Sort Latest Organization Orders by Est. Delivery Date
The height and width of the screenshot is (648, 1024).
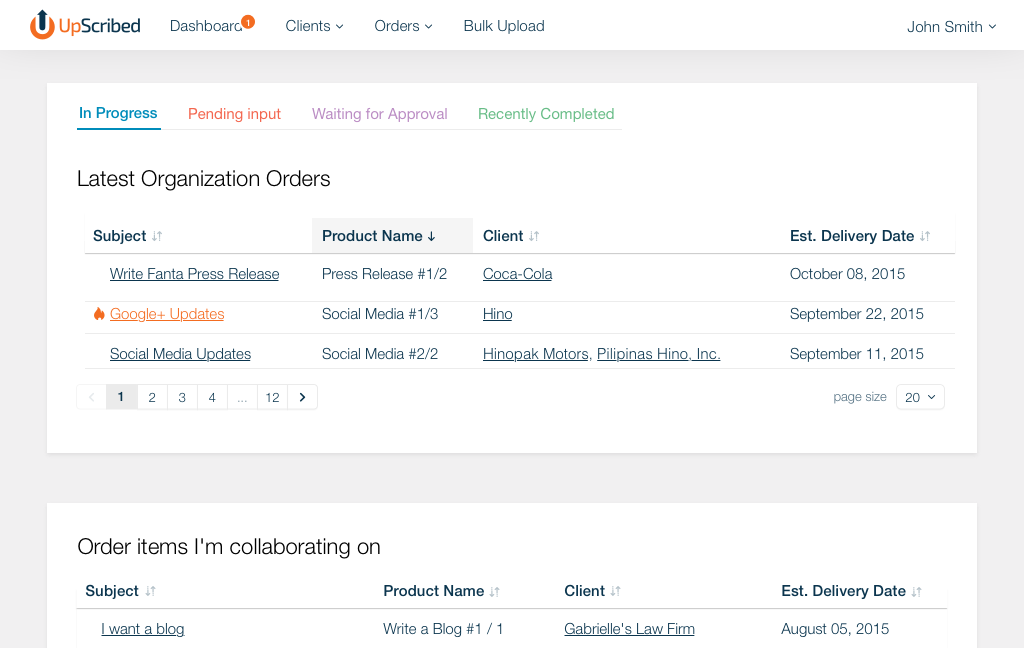click(x=925, y=236)
